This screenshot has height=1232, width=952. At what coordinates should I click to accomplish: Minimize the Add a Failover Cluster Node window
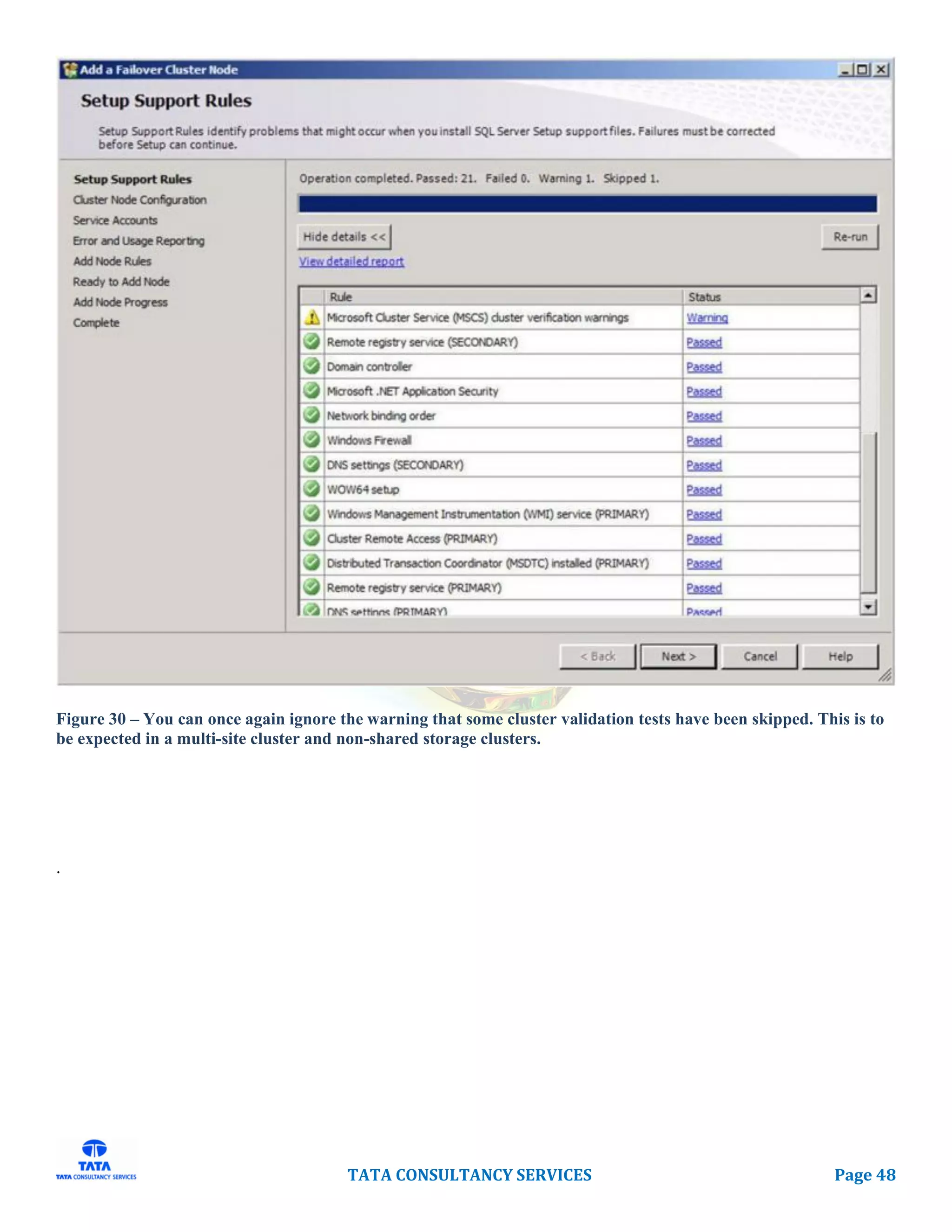(x=845, y=70)
